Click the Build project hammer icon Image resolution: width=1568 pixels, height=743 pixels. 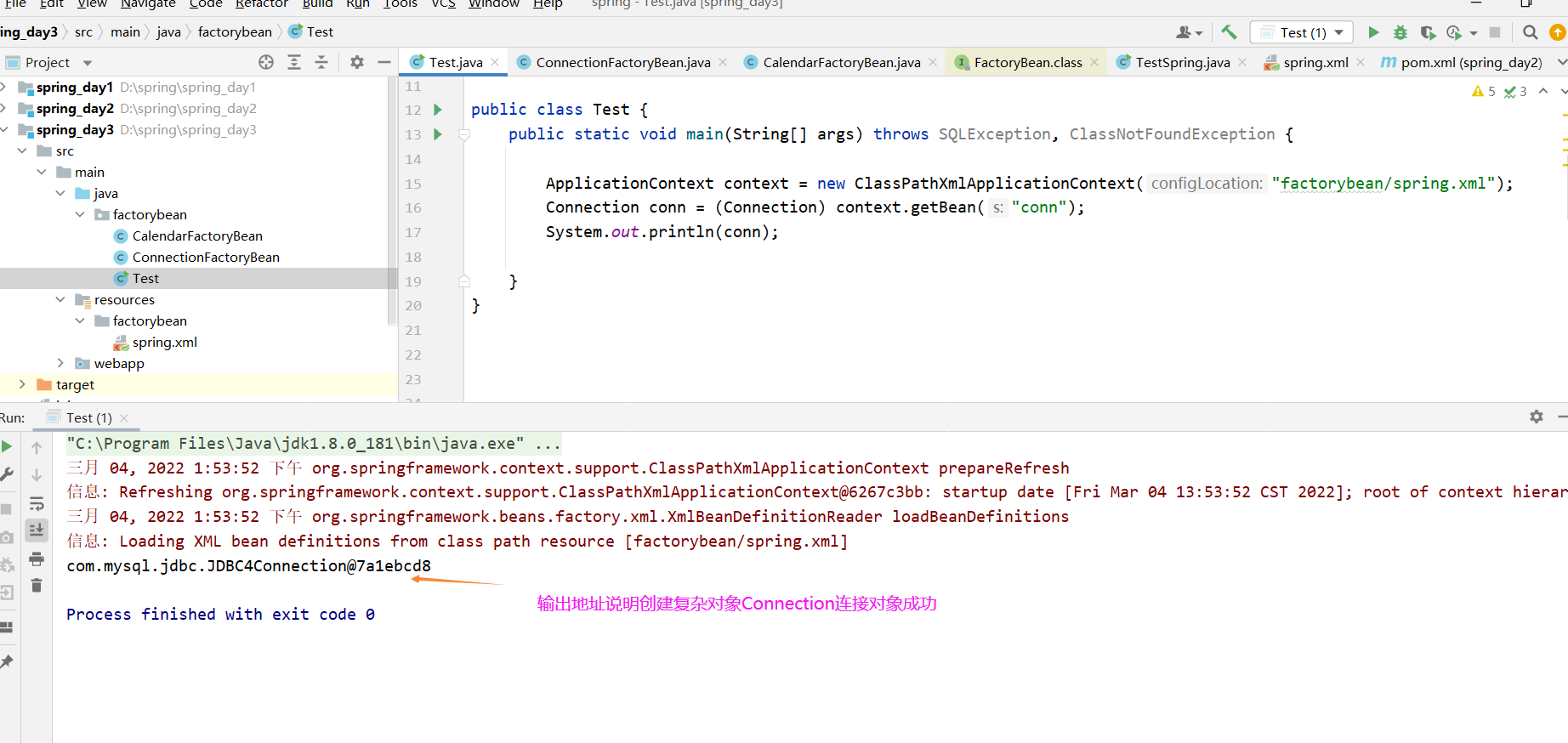(1229, 32)
